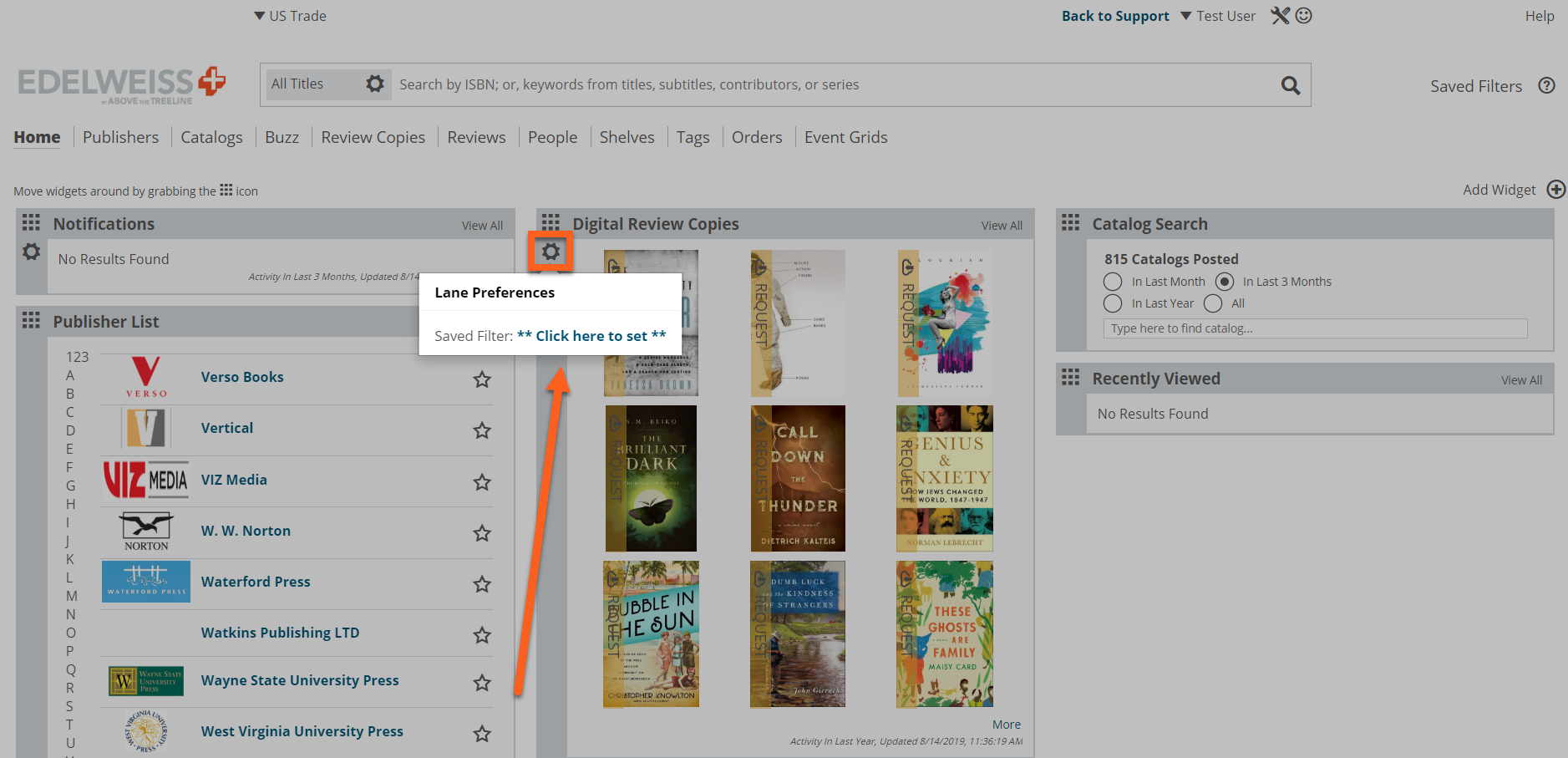The height and width of the screenshot is (758, 1568).
Task: Click the VIZ Media logo
Action: [x=145, y=480]
